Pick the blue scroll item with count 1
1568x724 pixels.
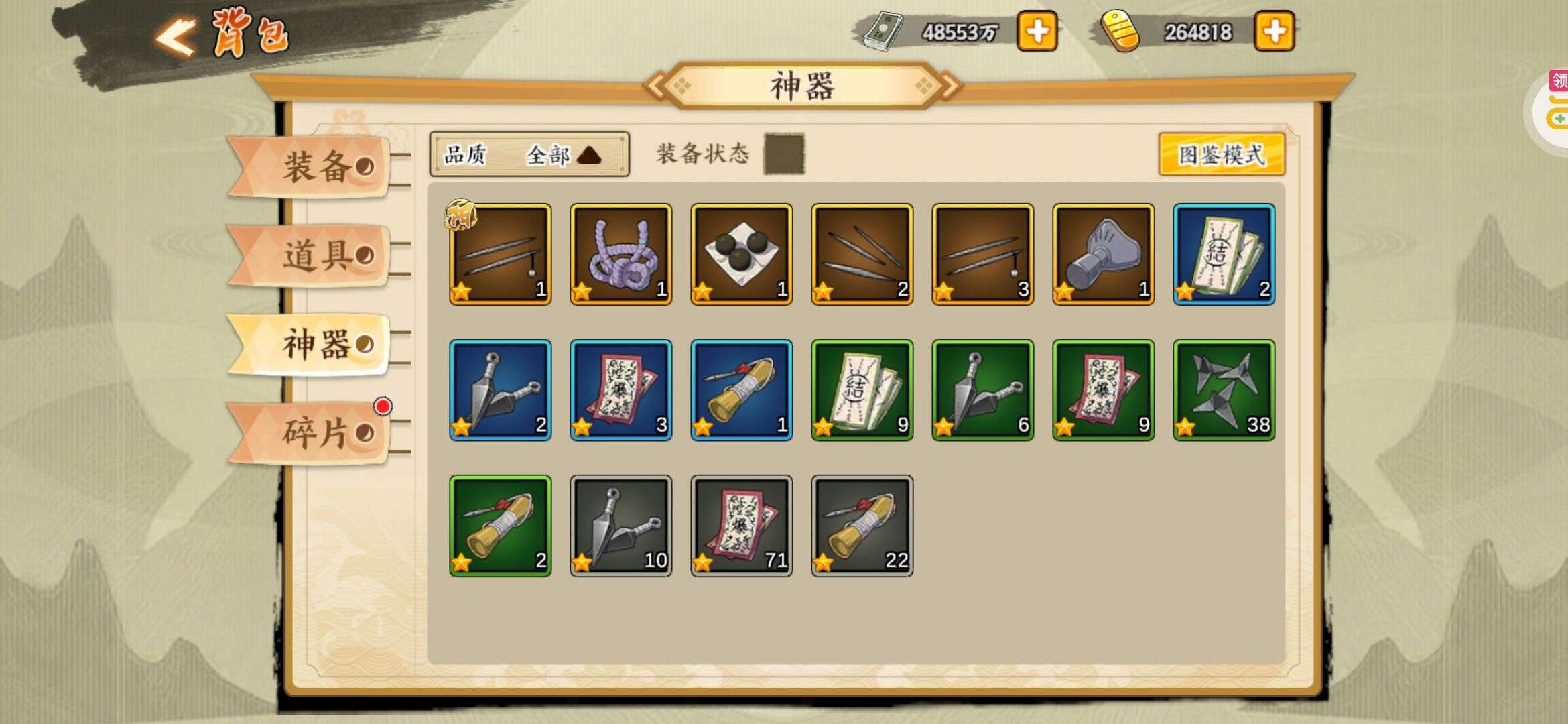(742, 390)
